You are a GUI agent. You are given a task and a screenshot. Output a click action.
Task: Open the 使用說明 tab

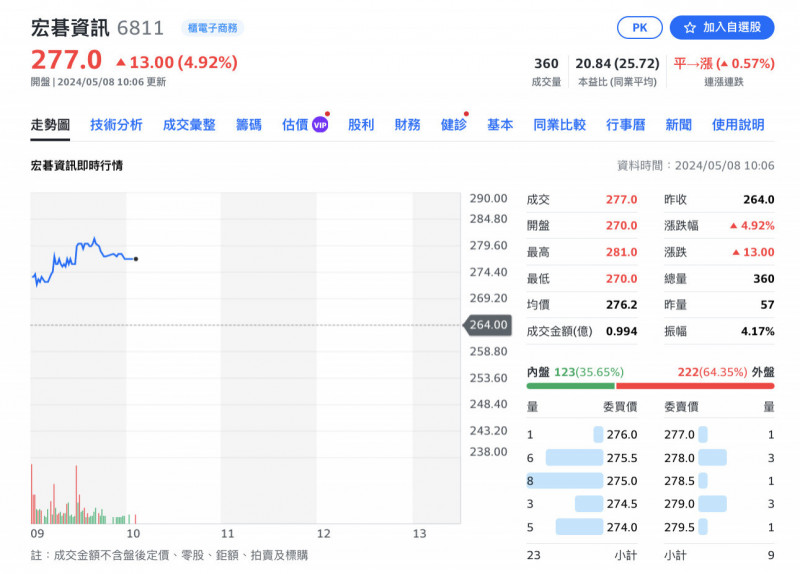[x=738, y=124]
